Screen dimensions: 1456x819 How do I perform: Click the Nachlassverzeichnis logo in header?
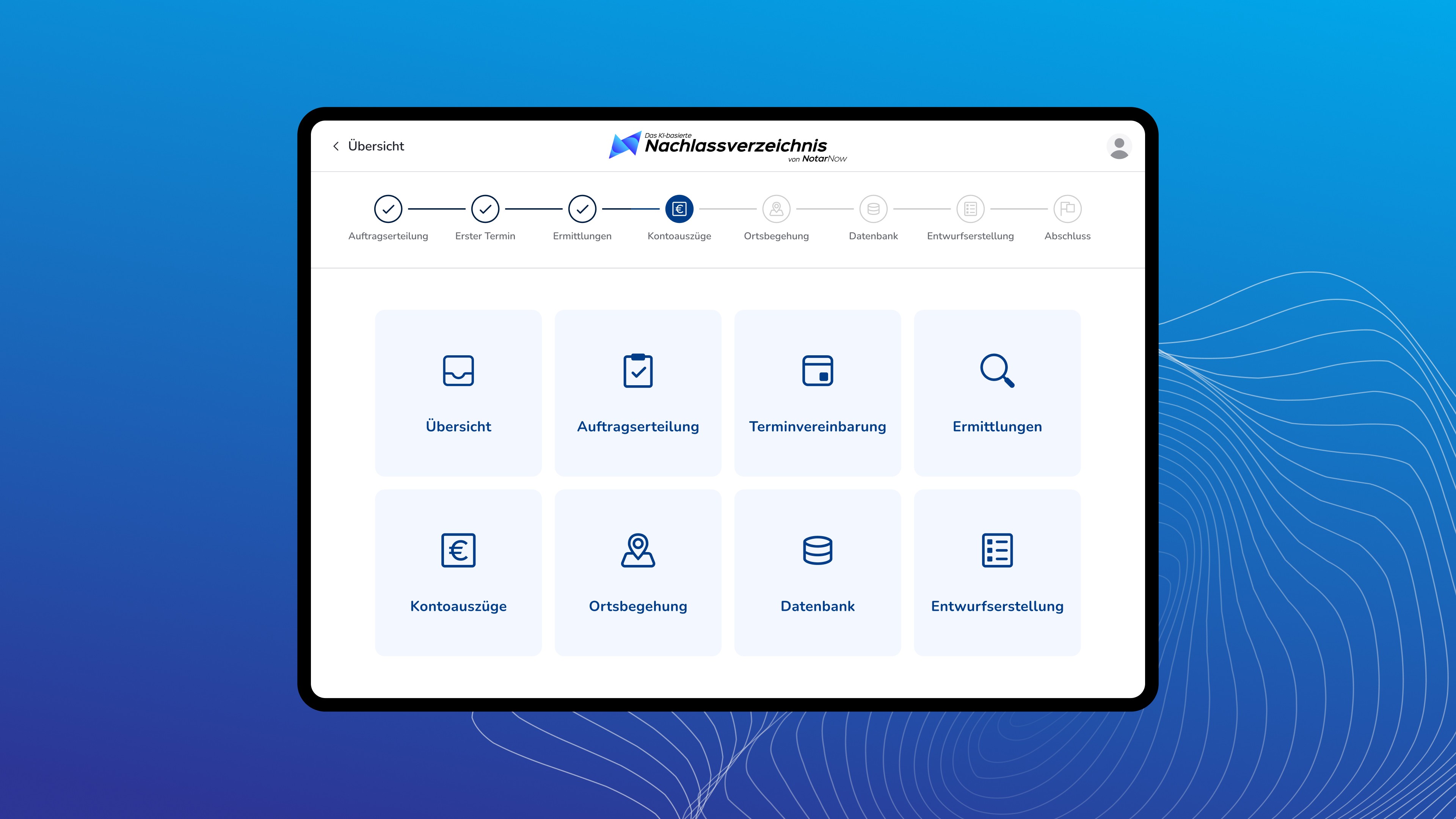click(x=728, y=146)
